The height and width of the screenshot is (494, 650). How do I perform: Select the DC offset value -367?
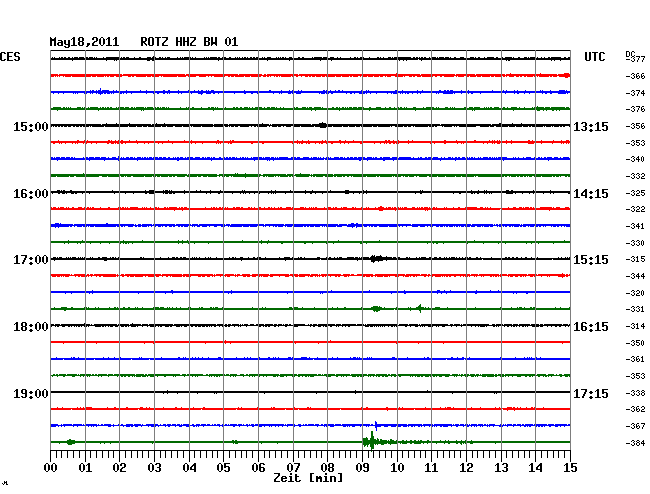coord(635,426)
